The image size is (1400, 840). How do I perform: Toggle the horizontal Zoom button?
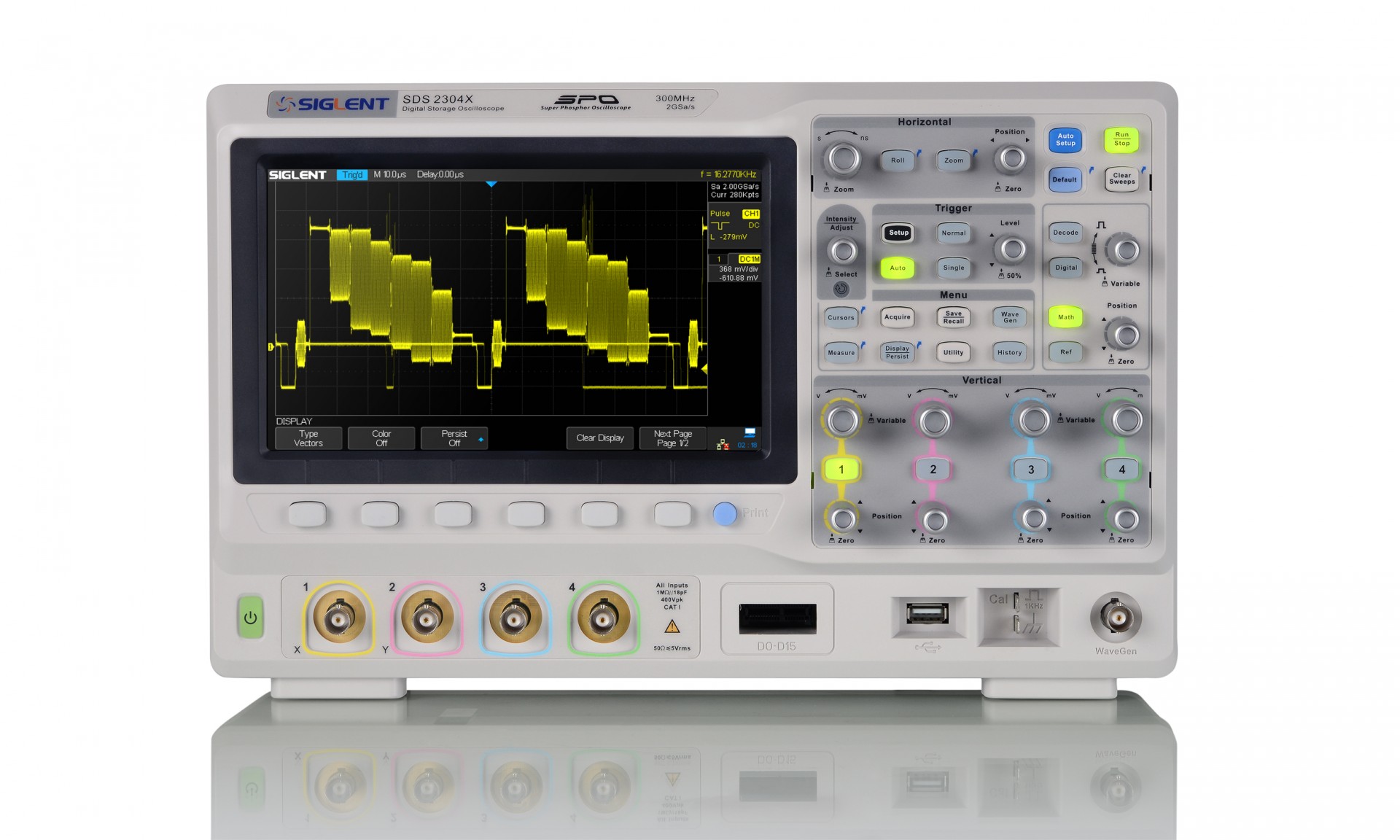click(954, 160)
